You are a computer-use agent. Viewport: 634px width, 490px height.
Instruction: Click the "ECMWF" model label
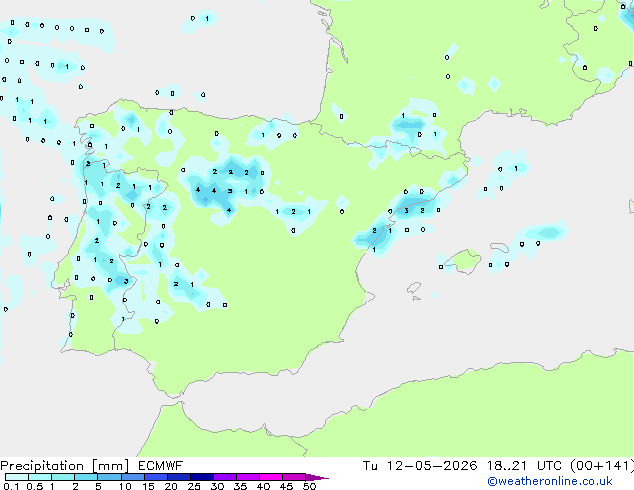(161, 466)
